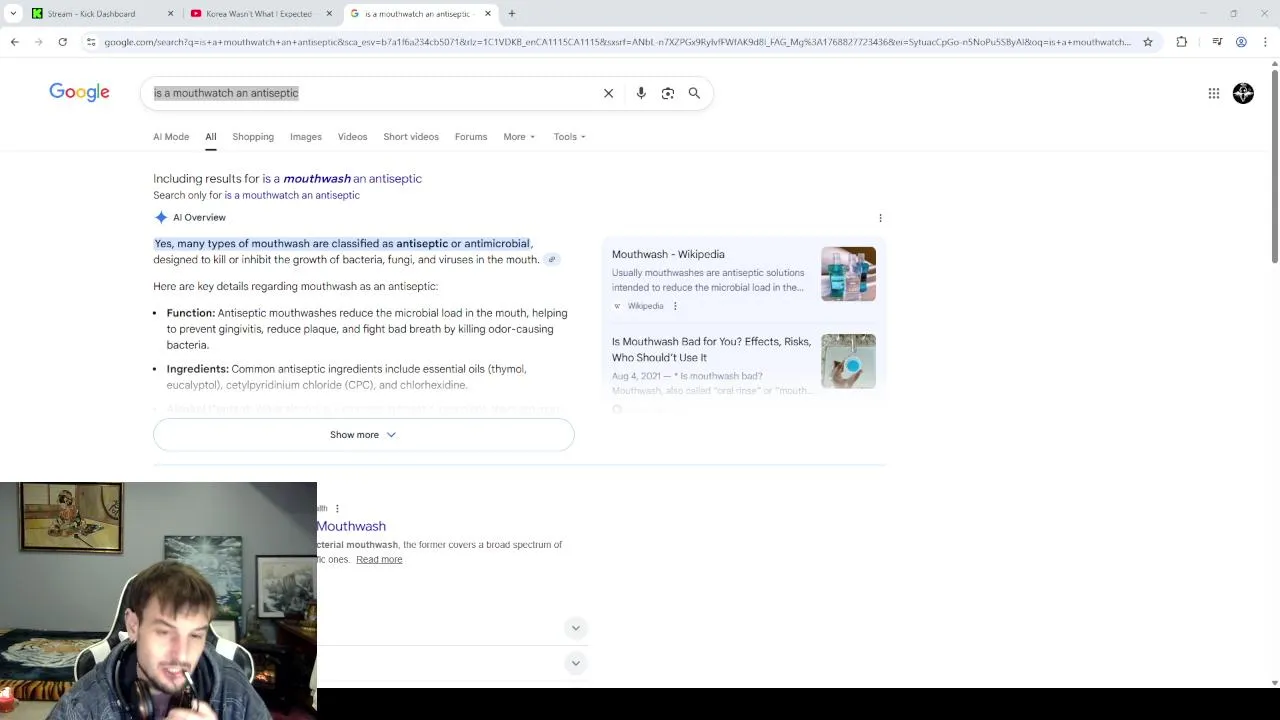Screen dimensions: 1280x720
Task: Start voice search with the microphone icon
Action: coord(641,93)
